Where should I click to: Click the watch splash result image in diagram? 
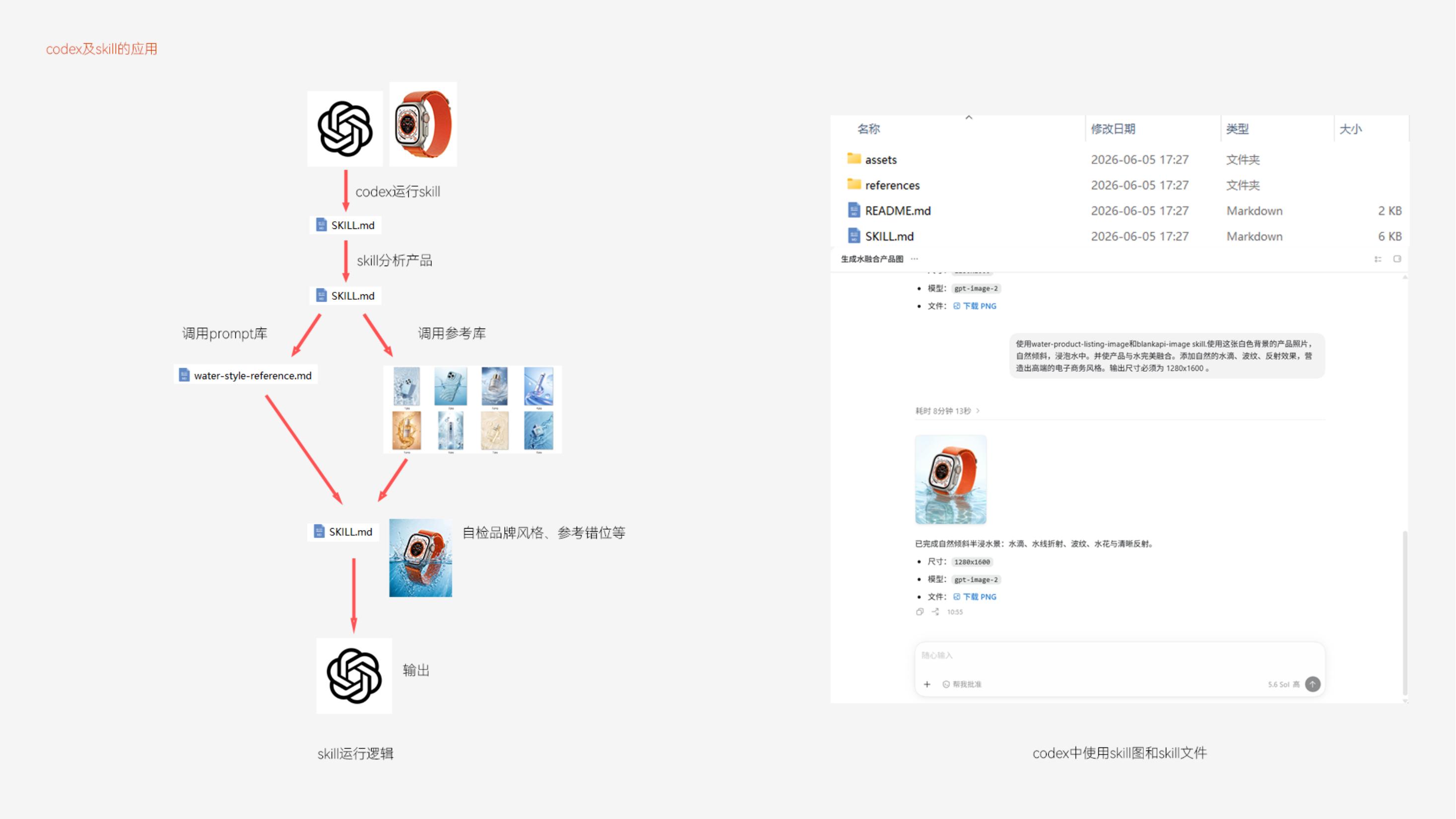pyautogui.click(x=420, y=558)
